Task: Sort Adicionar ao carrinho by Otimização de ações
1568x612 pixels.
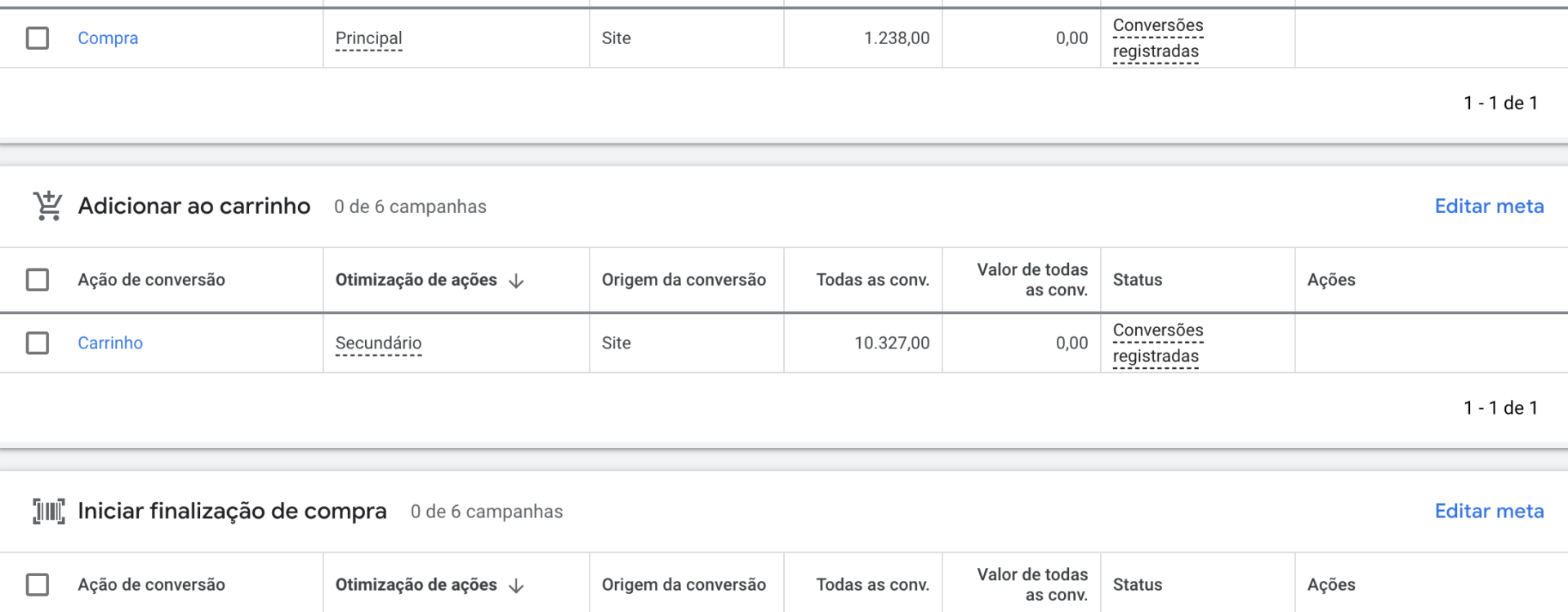Action: click(x=416, y=280)
